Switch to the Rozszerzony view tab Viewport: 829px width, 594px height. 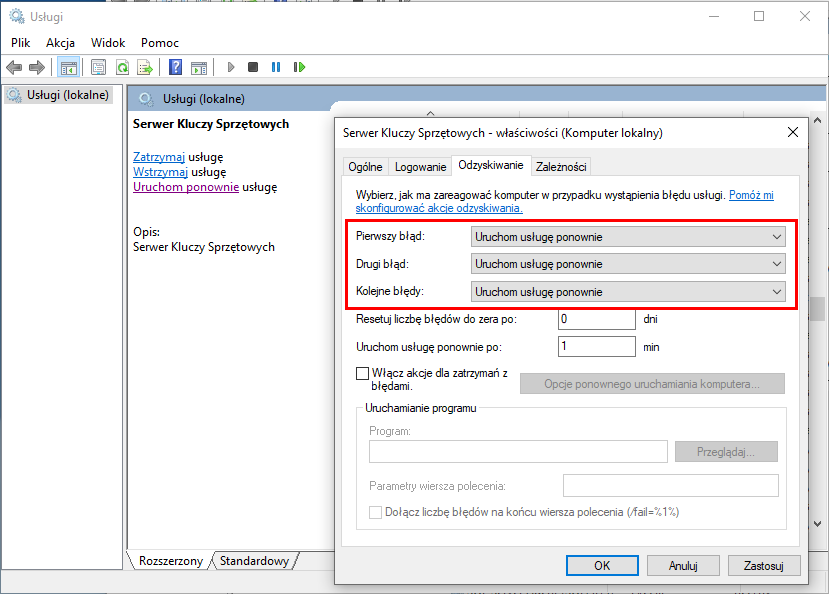tap(171, 561)
